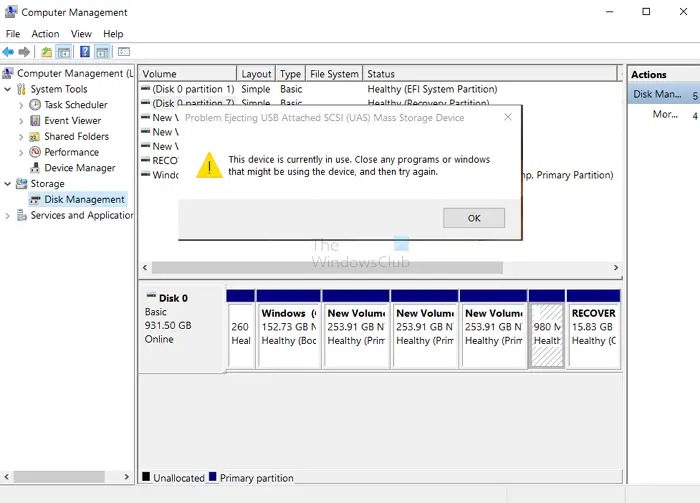The height and width of the screenshot is (503, 700).
Task: Click the Disk 0 drive icon
Action: pos(151,296)
